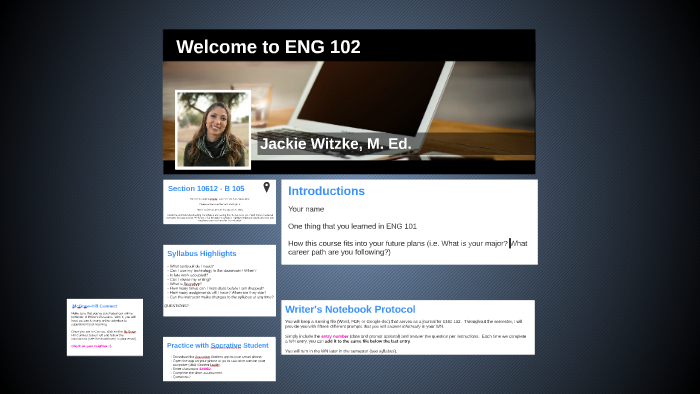This screenshot has width=700, height=394.
Task: Click the Welcome to ENG 102 title
Action: click(268, 47)
